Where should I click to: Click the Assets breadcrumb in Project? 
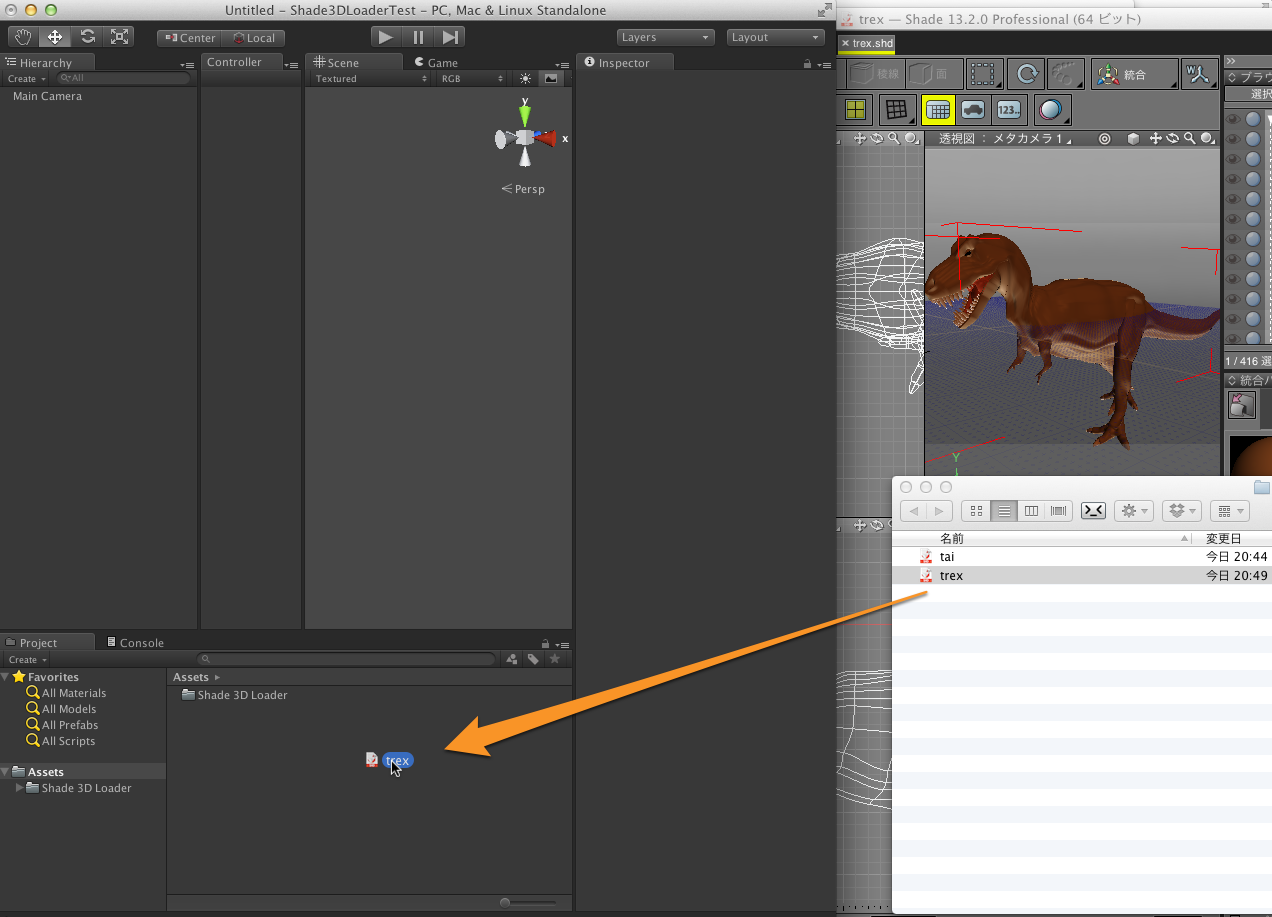[x=190, y=677]
